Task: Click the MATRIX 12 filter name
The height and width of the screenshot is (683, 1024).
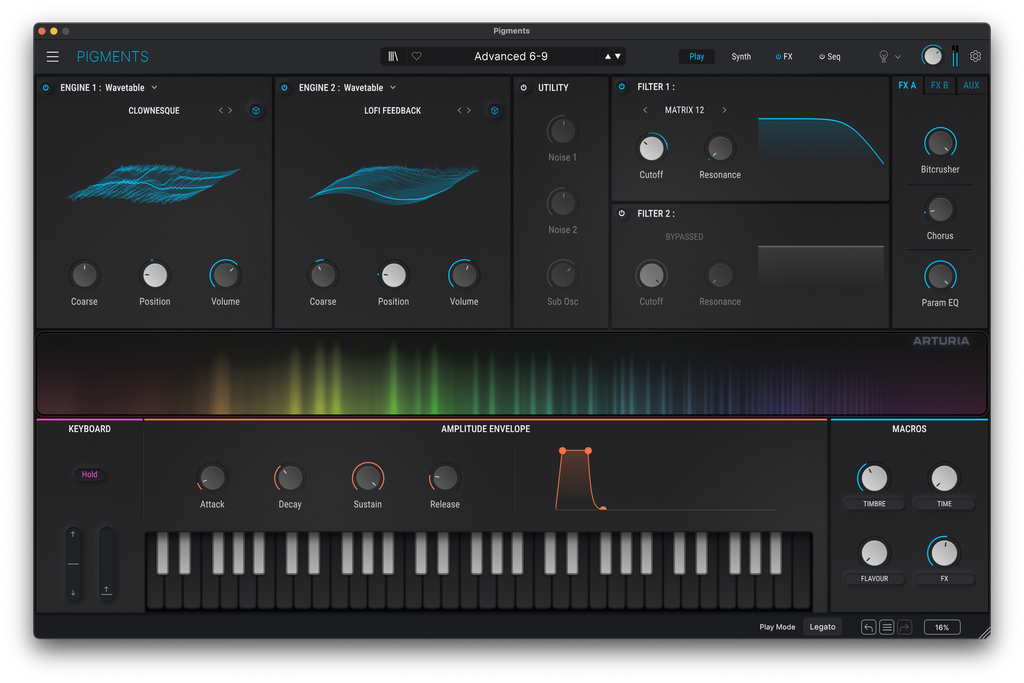Action: click(x=684, y=110)
